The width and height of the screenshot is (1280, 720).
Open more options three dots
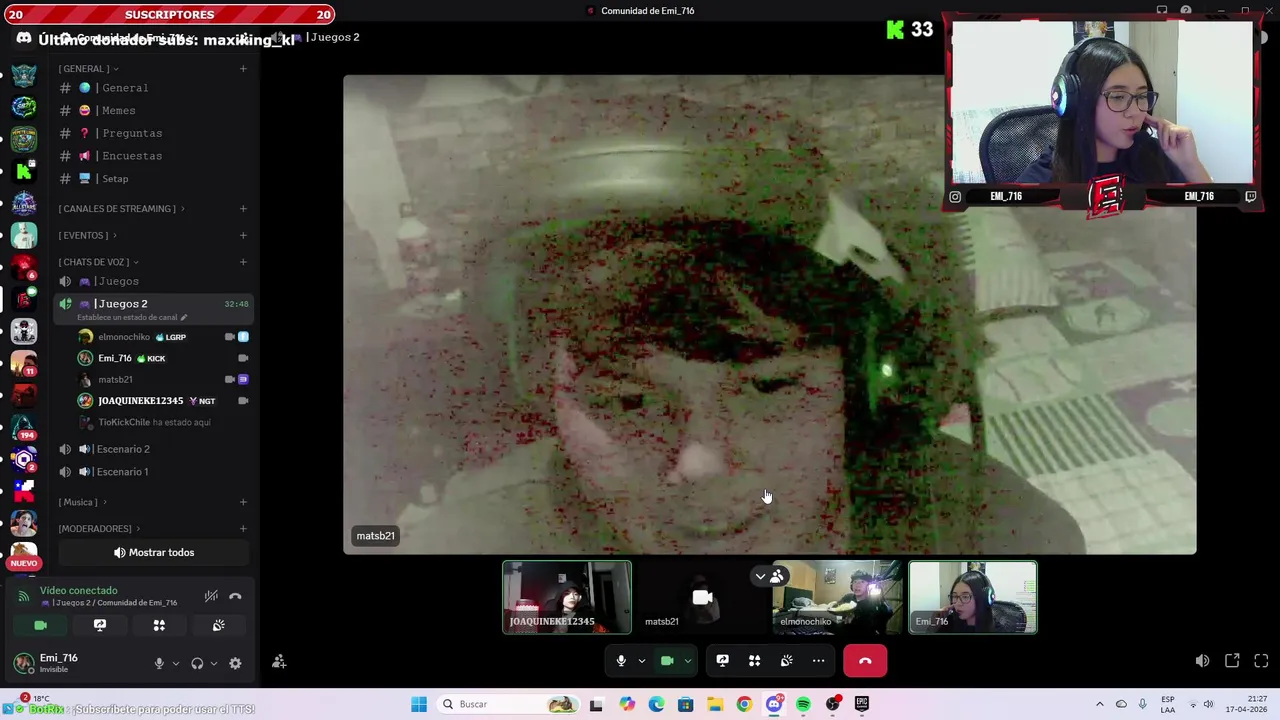[818, 661]
